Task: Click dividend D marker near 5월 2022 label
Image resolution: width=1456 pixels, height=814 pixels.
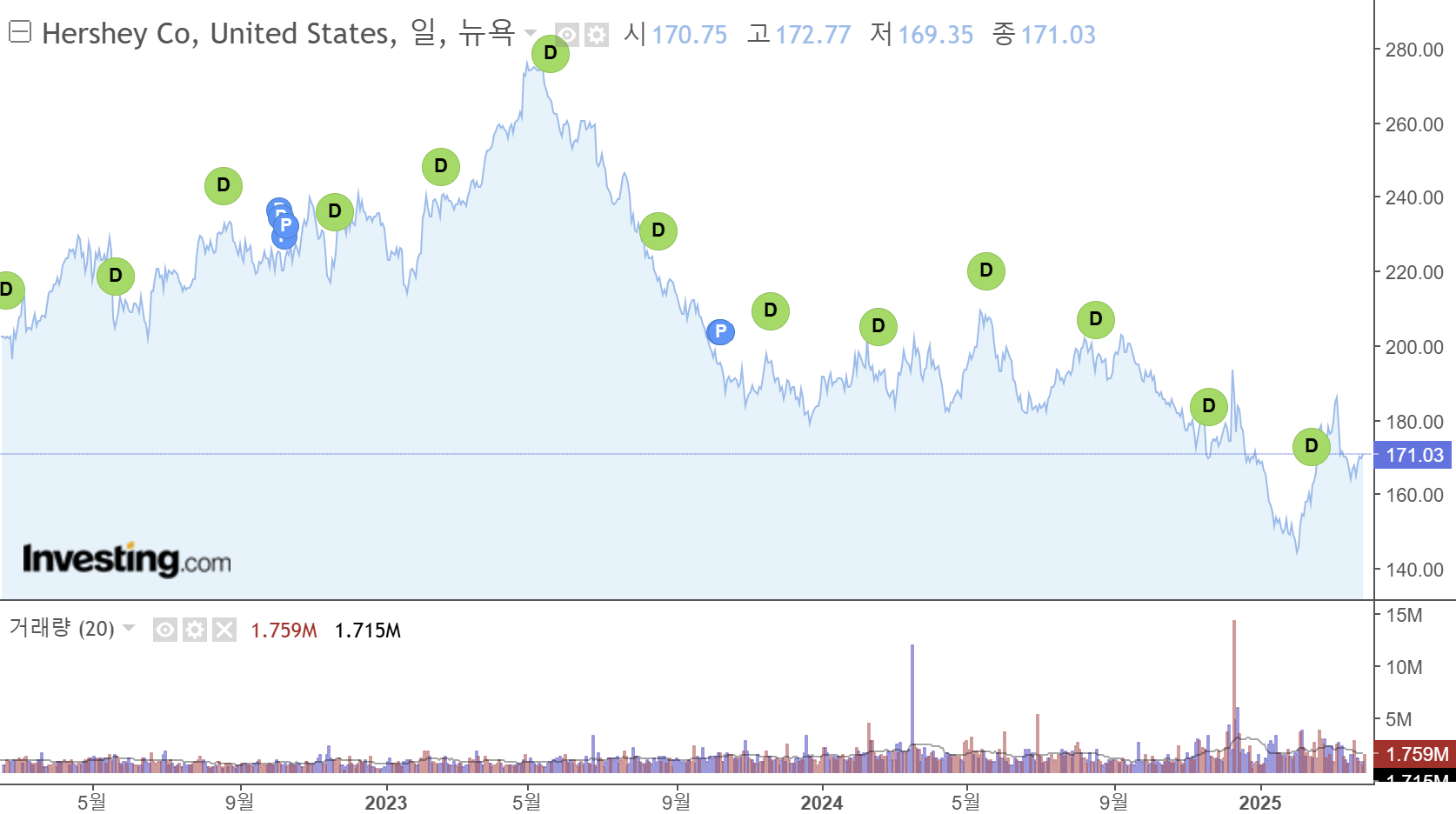Action: 116,277
